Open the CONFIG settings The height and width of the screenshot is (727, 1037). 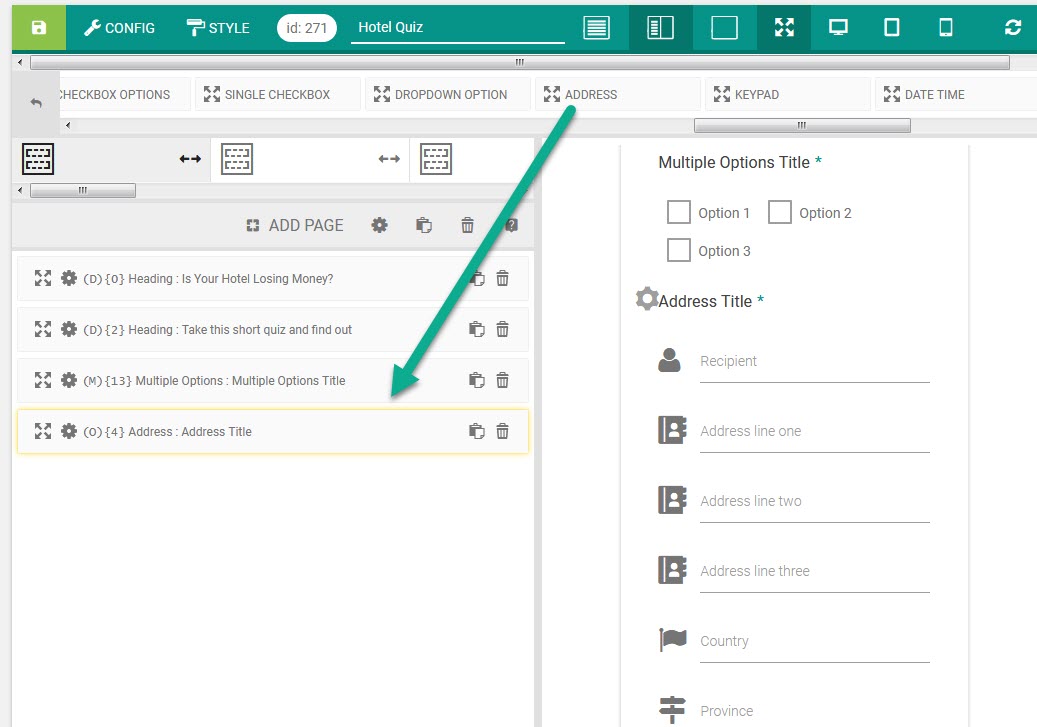[x=120, y=28]
